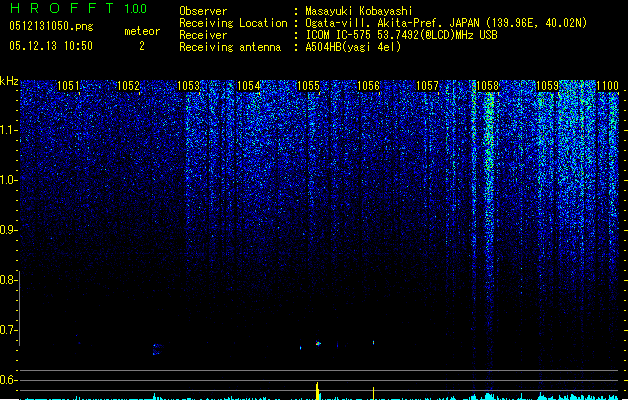
Task: Click the 0.6 kHz axis label
Action: point(8,380)
